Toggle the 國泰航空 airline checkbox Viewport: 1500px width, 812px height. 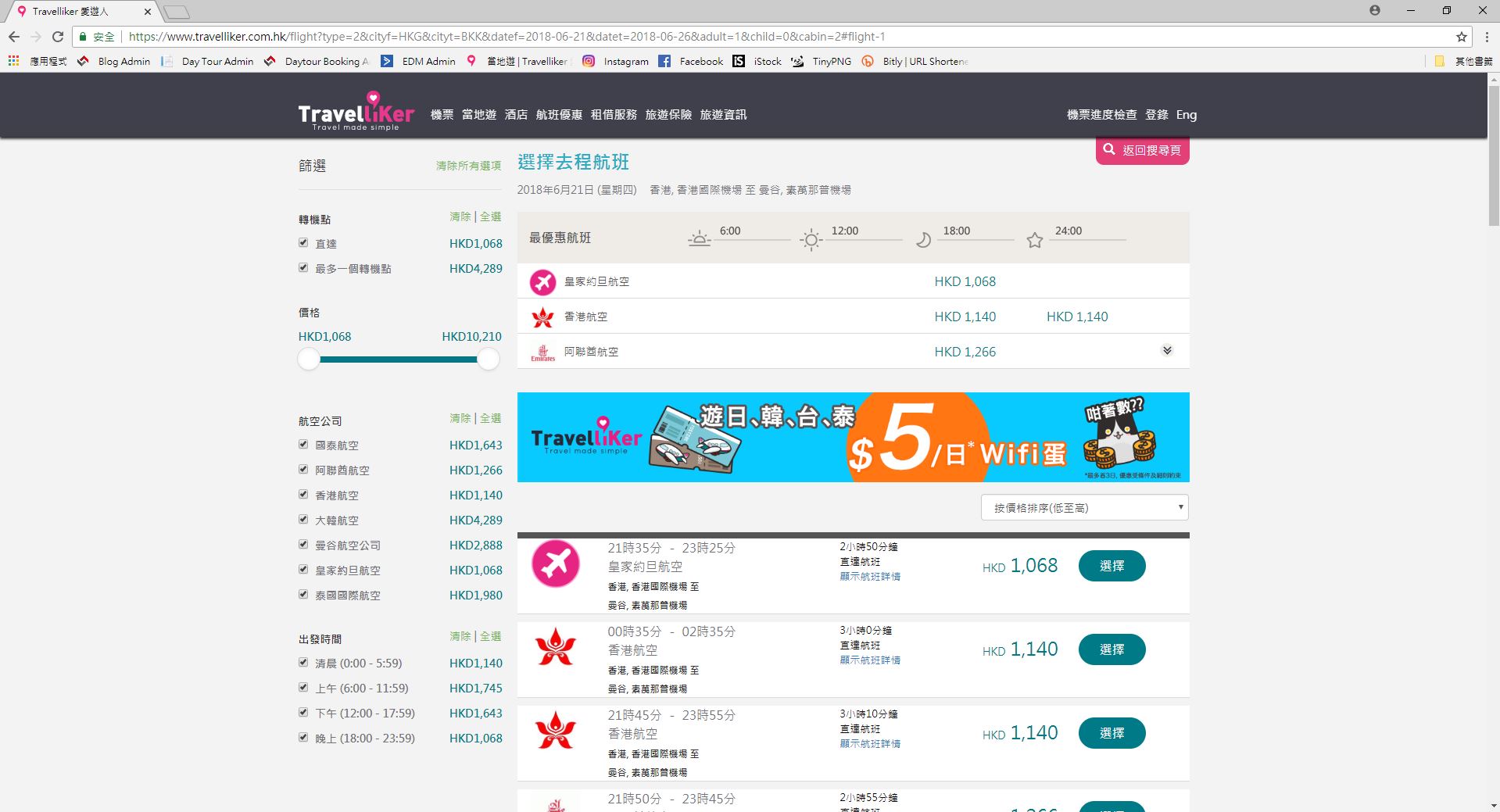tap(303, 444)
